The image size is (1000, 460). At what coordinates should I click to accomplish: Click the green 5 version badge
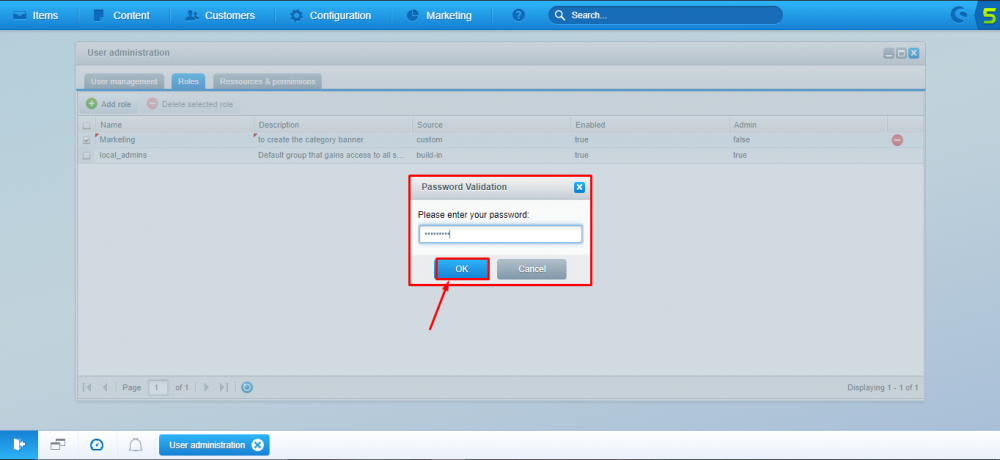pos(989,15)
